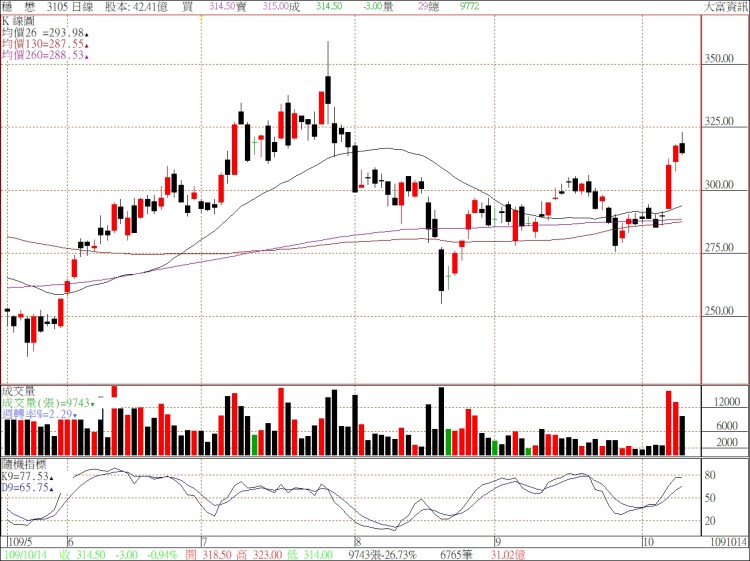Click the month 8 marker on time axis
Viewport: 750px width, 561px height.
pos(358,537)
